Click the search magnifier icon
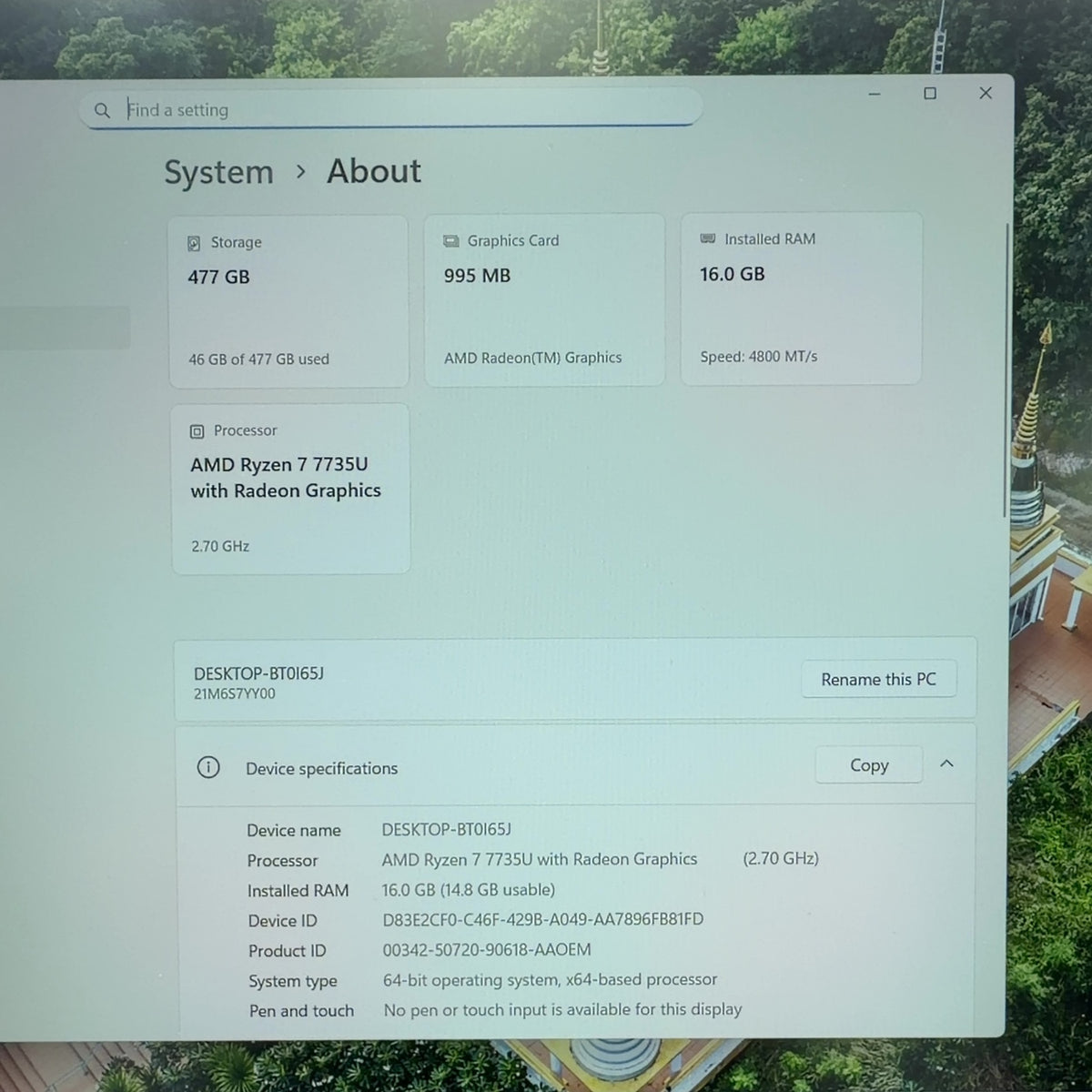Screen dimensions: 1092x1092 pos(102,110)
